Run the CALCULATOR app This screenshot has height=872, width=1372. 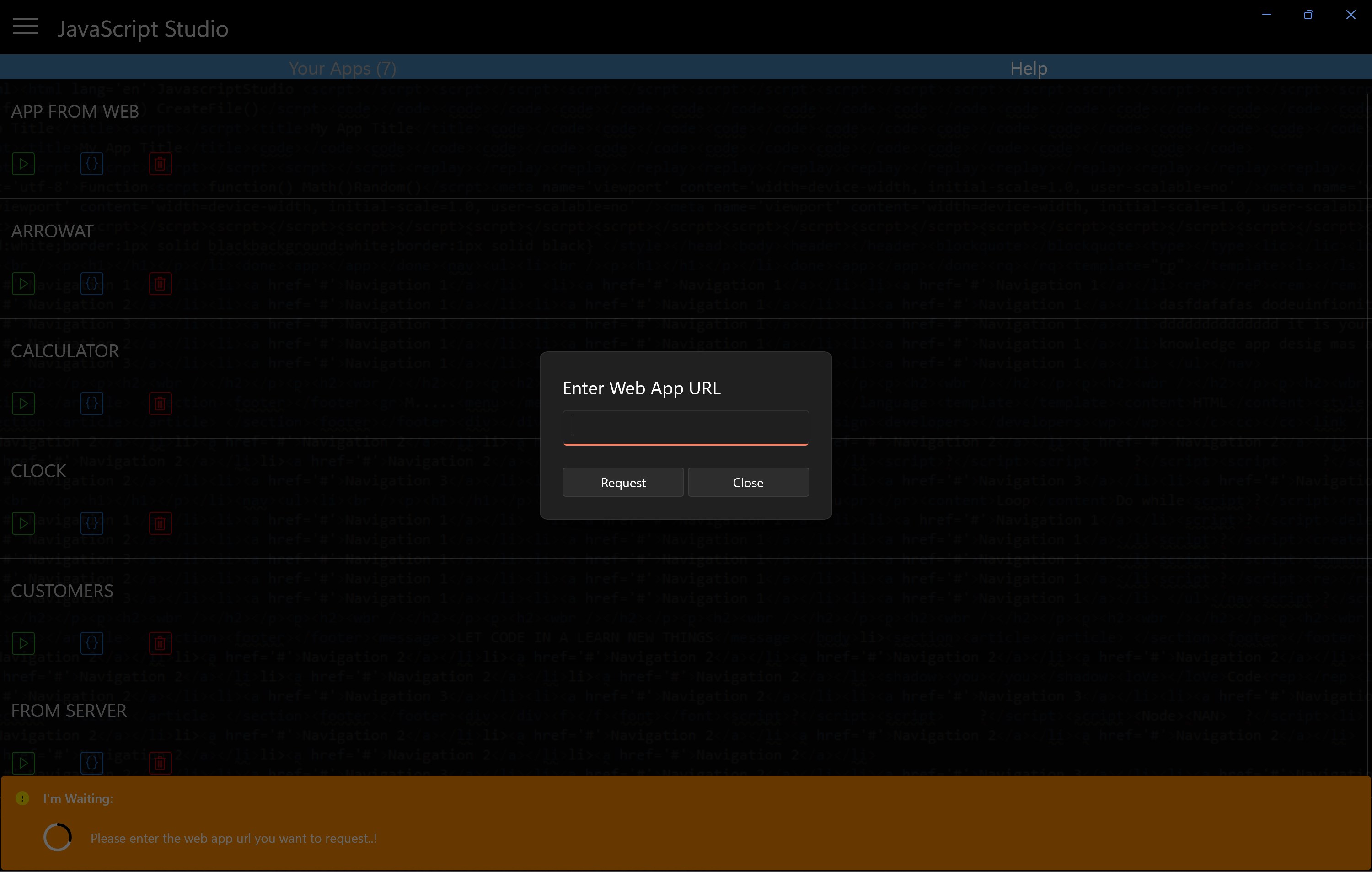pos(23,404)
